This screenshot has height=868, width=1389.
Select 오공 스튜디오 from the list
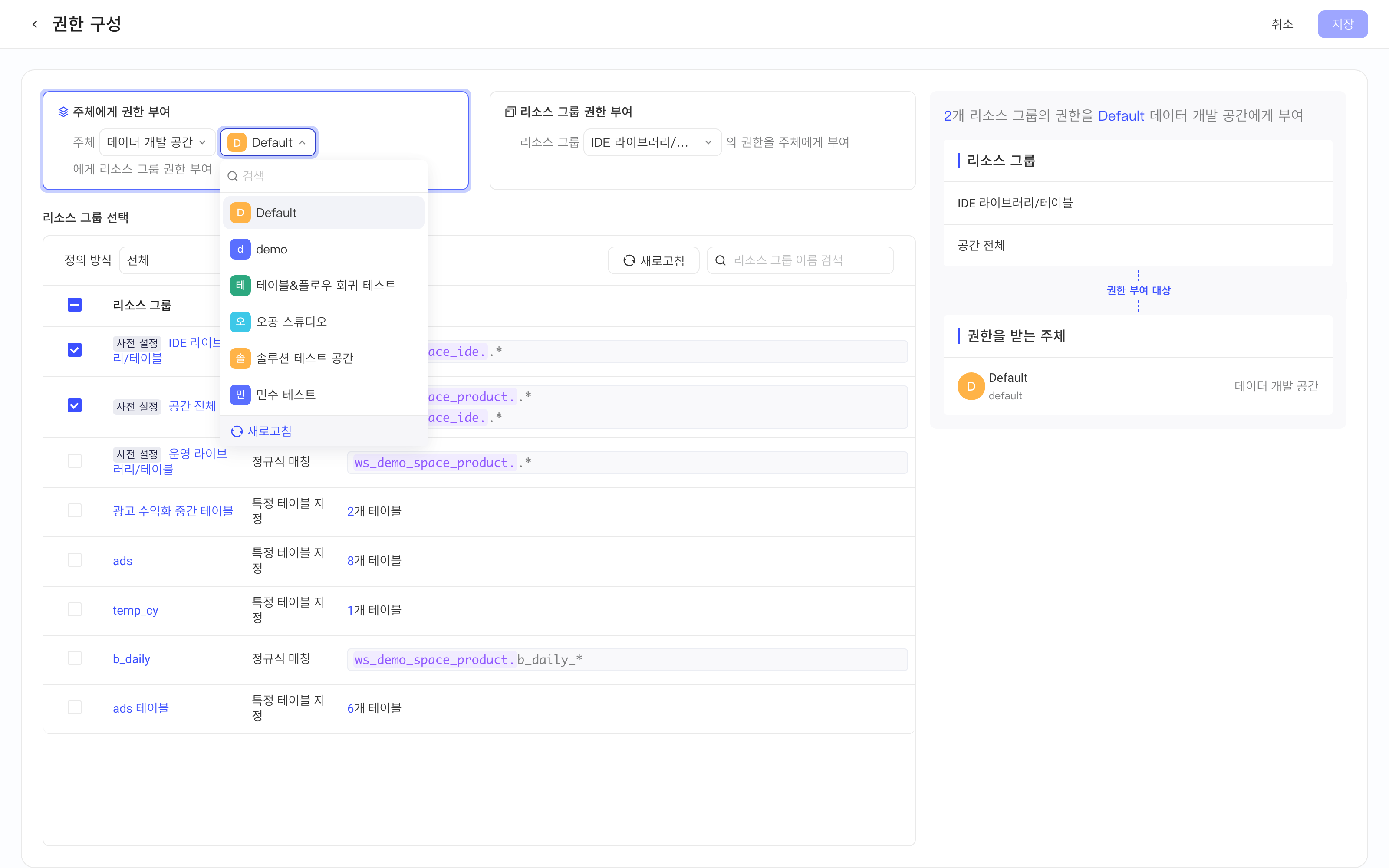click(324, 322)
